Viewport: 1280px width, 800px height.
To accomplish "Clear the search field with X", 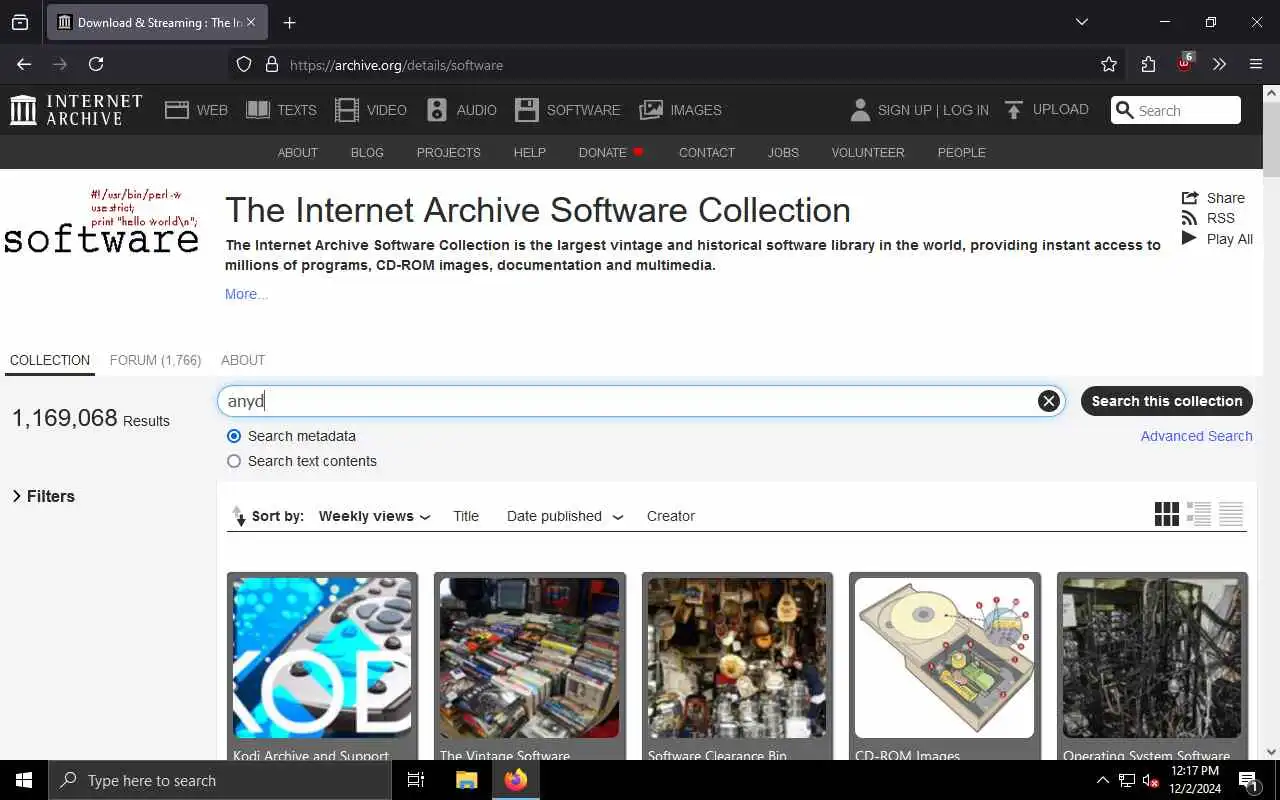I will coord(1048,401).
